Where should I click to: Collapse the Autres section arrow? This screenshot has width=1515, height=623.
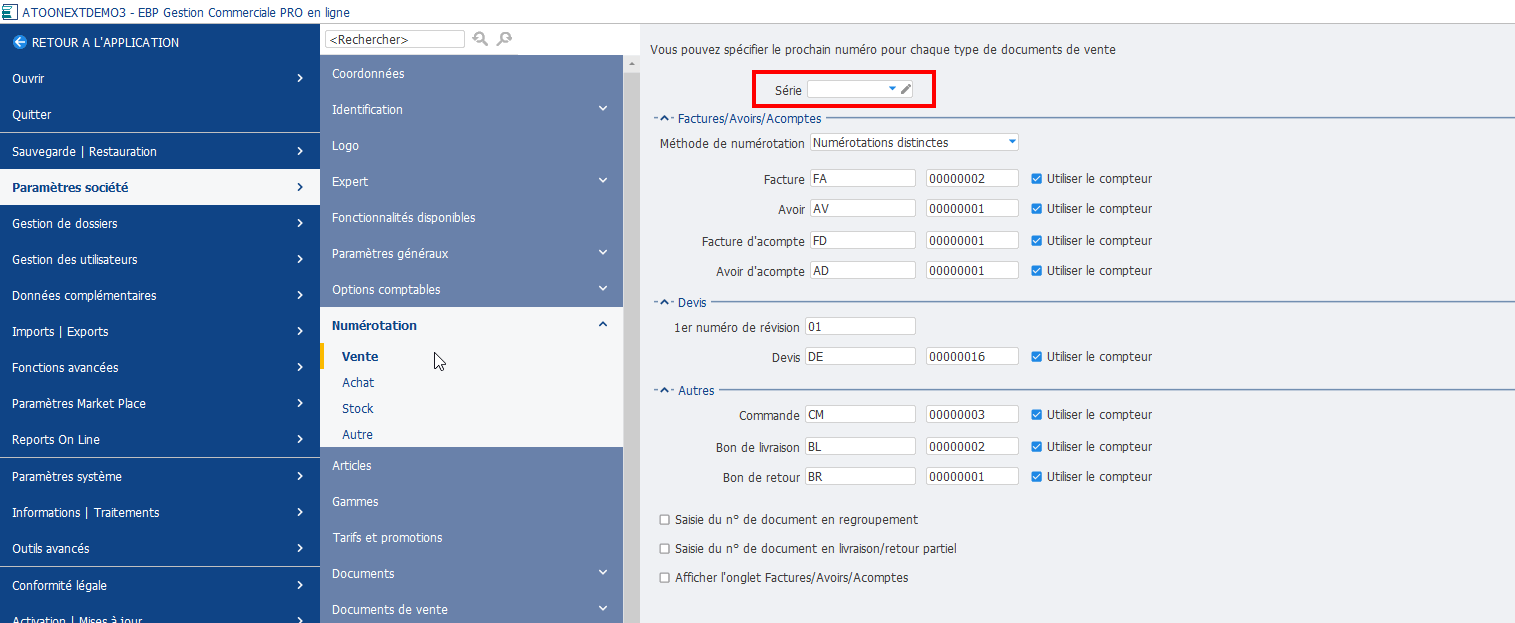[x=665, y=391]
